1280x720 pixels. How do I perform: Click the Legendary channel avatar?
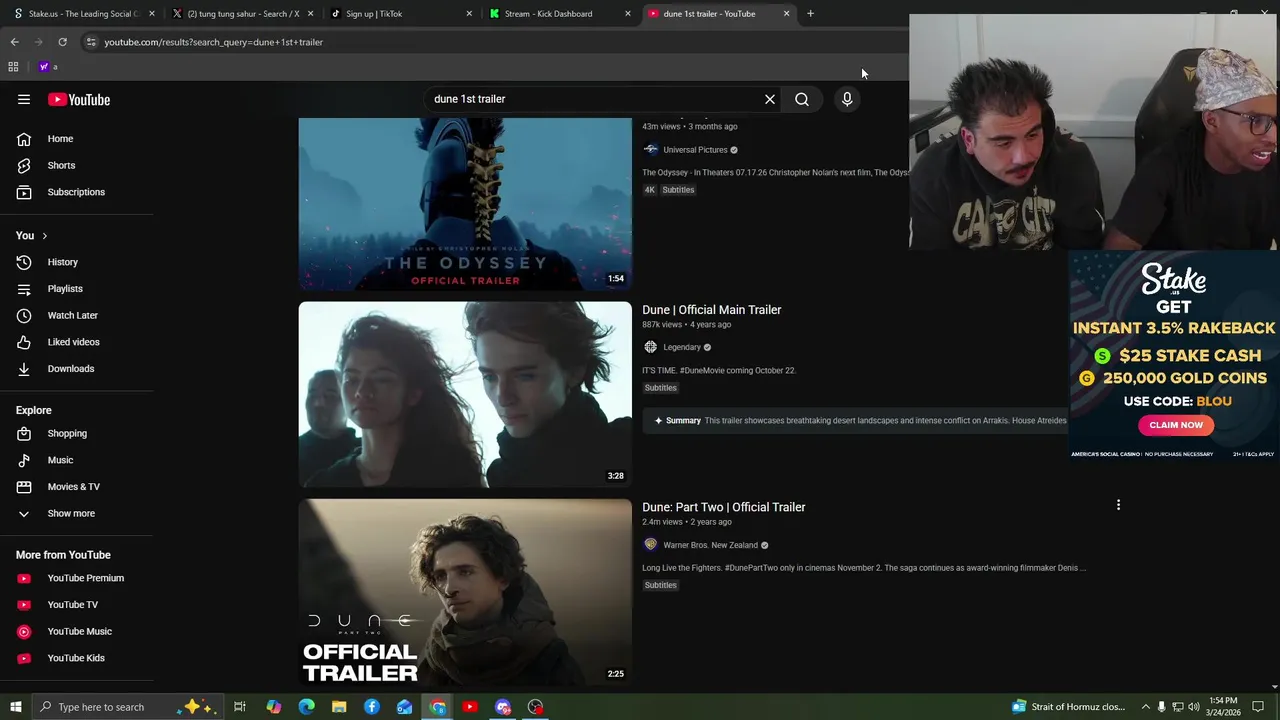pos(650,347)
